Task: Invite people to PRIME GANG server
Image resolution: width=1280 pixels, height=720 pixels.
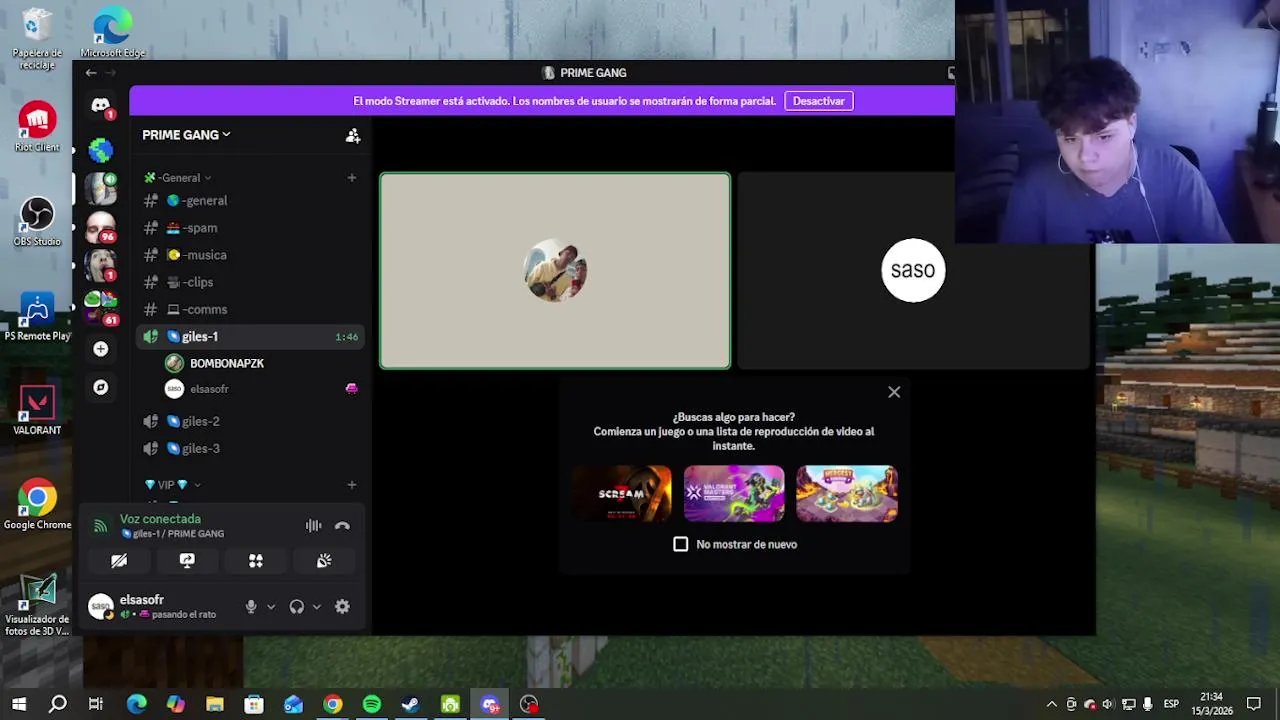Action: [x=353, y=135]
